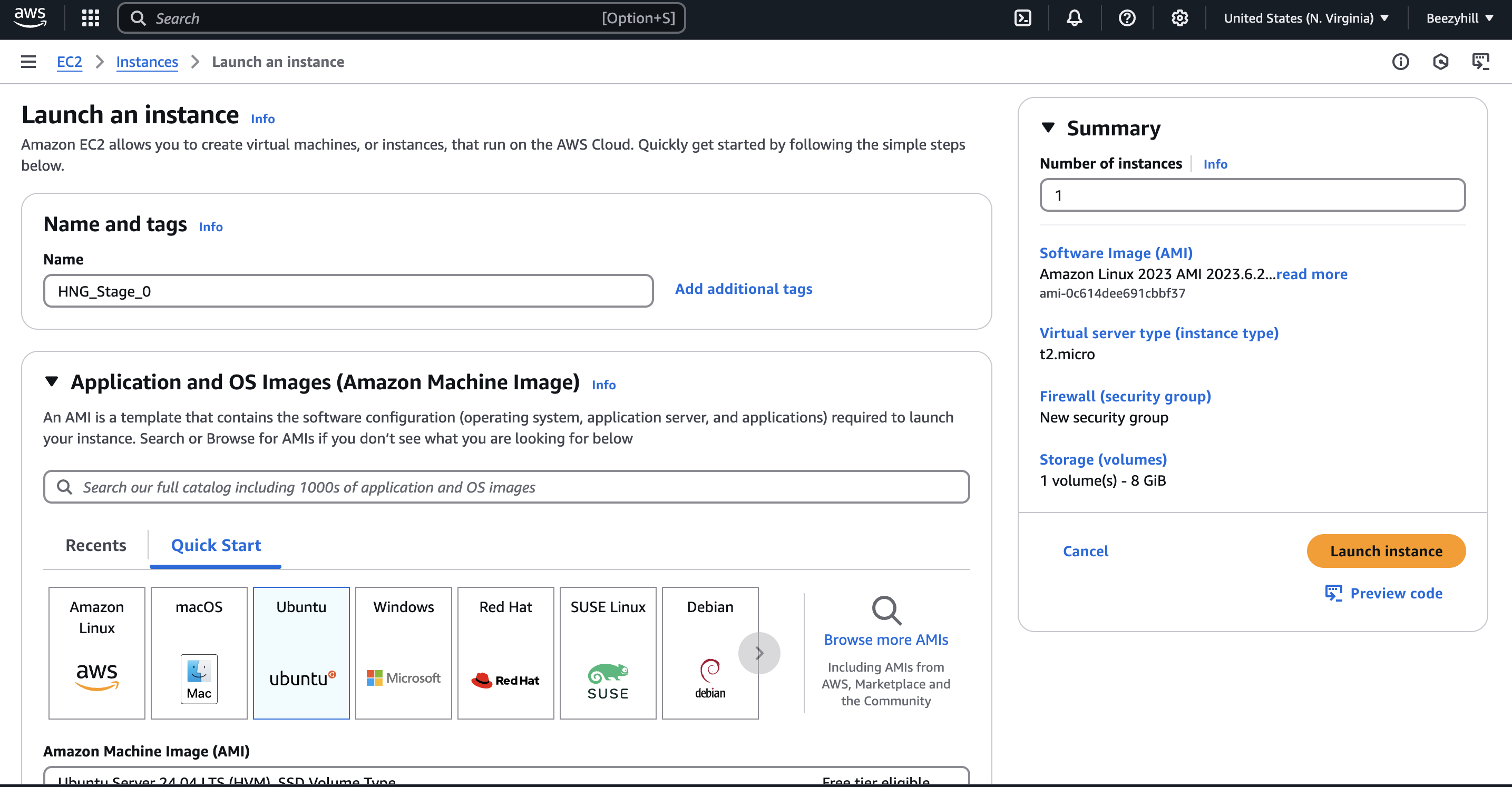Select the Red Hat AMI tile
1512x787 pixels.
505,653
